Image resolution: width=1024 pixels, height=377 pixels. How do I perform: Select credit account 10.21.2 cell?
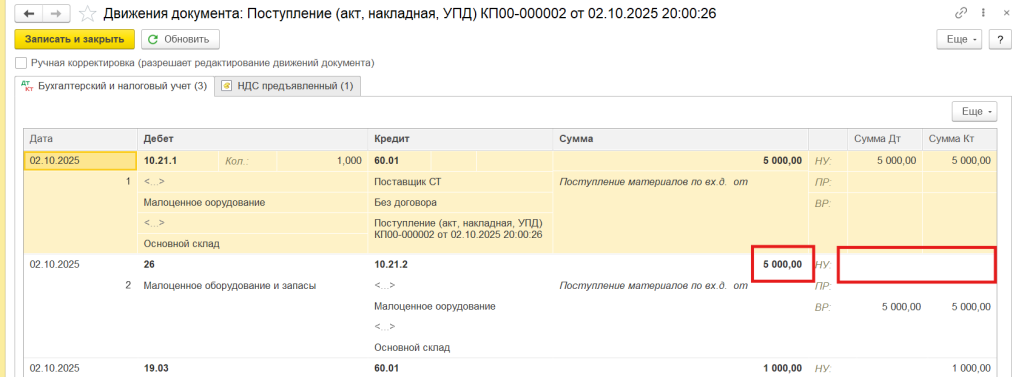(460, 265)
